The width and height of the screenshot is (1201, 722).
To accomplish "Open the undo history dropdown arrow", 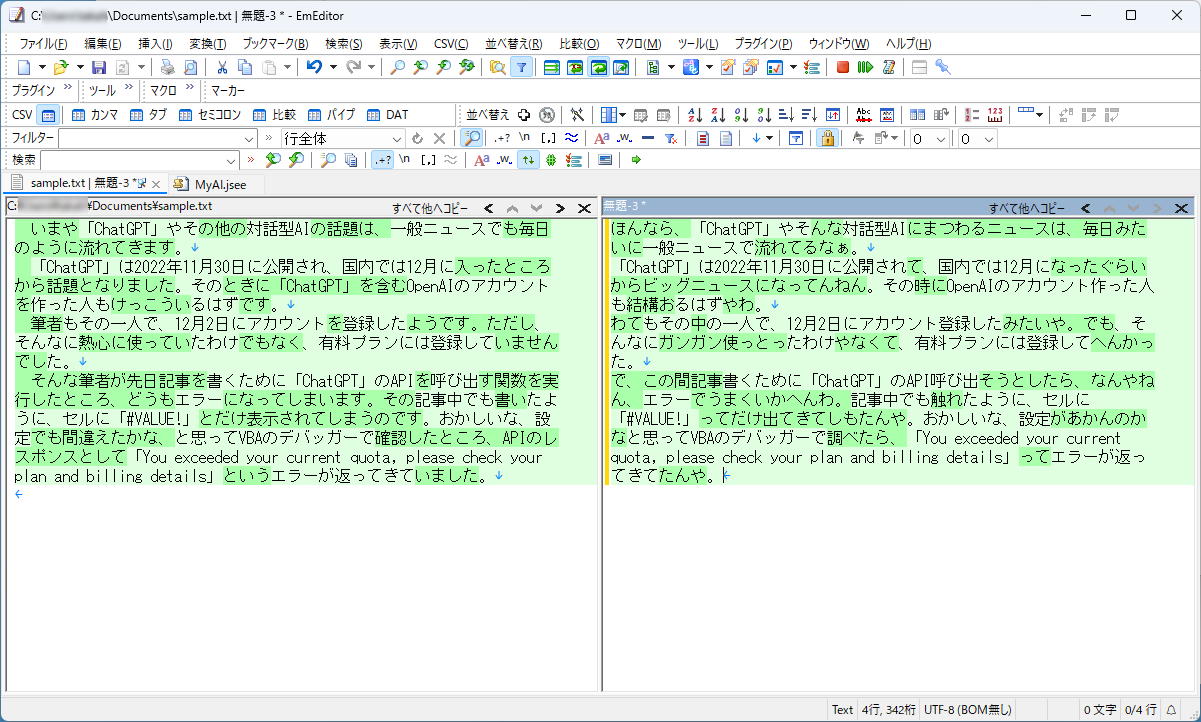I will pos(332,67).
